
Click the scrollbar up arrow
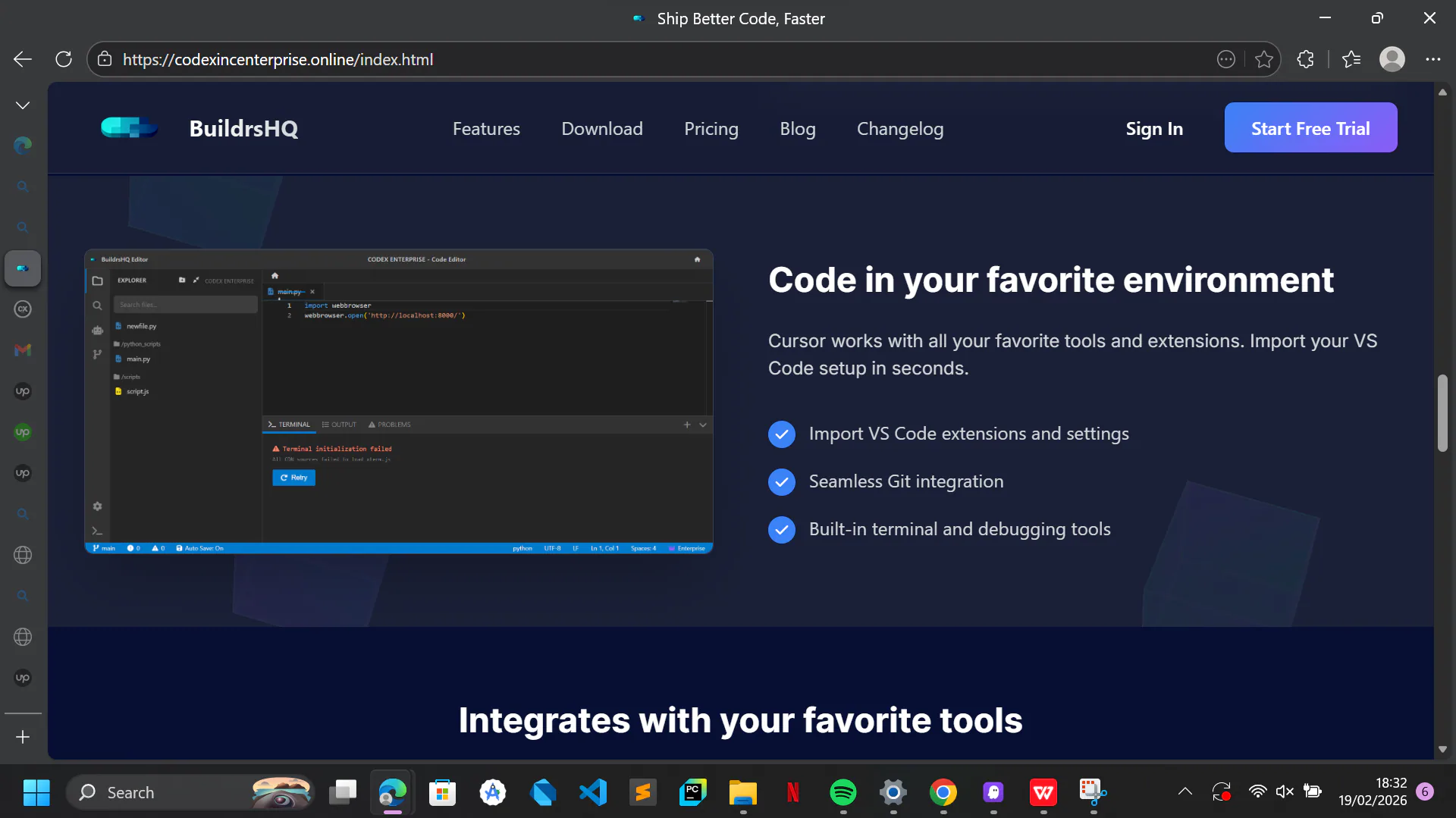pyautogui.click(x=1442, y=92)
